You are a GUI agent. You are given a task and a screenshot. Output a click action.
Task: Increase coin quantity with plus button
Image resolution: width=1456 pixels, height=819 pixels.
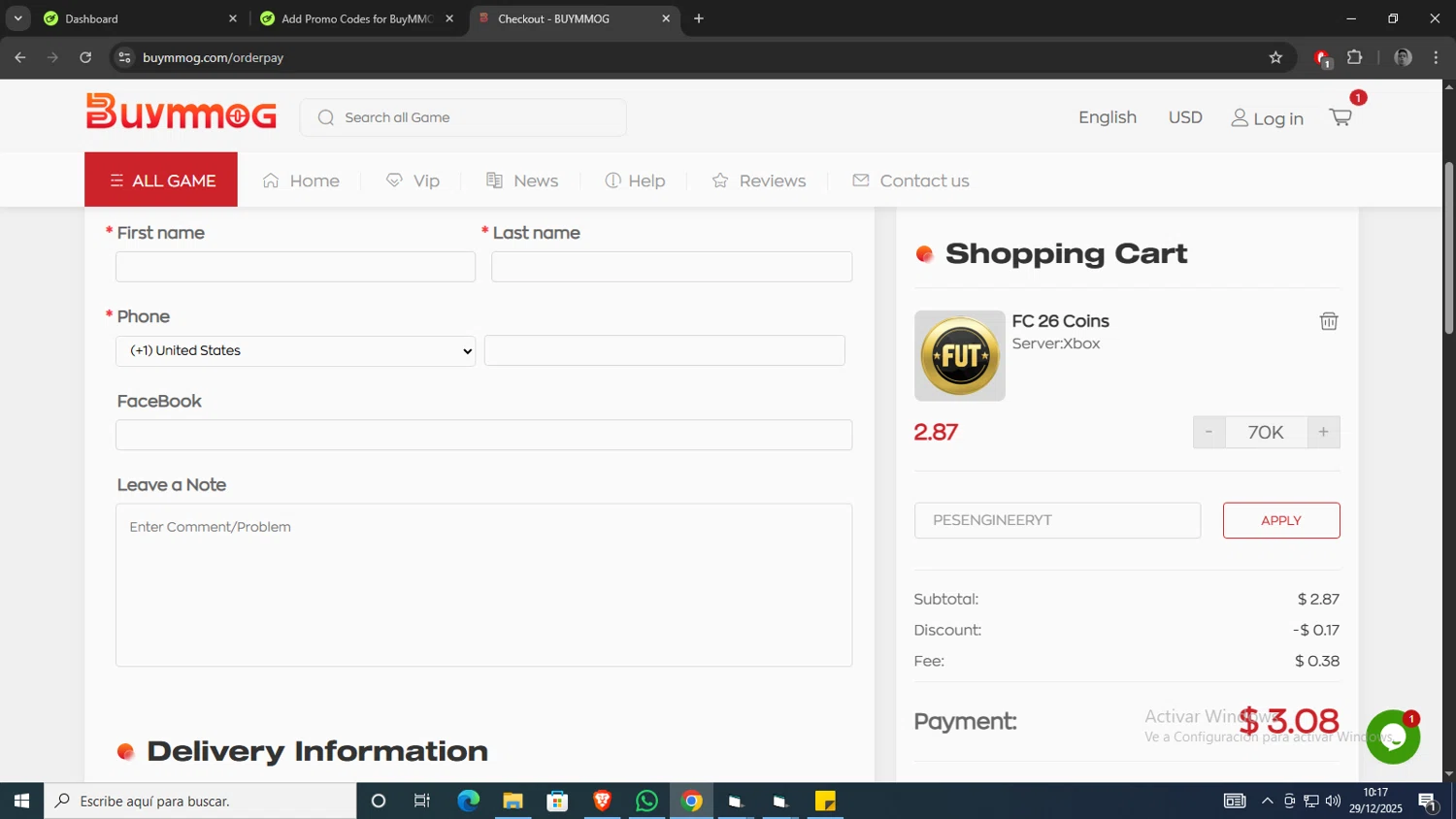coord(1323,432)
